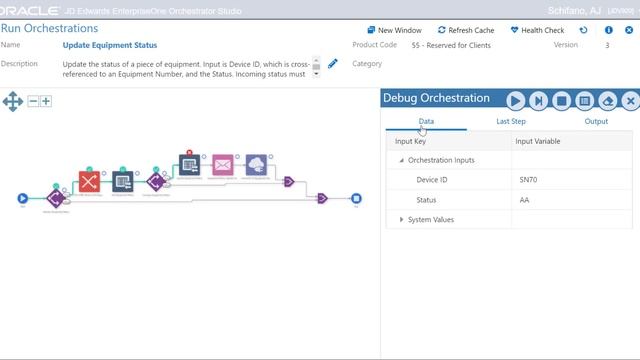
Task: Clear debug data with the eraser icon
Action: (x=608, y=101)
